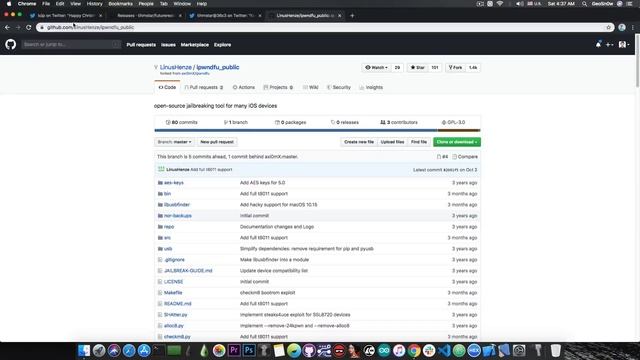Open iTunes from the dock

[399, 351]
